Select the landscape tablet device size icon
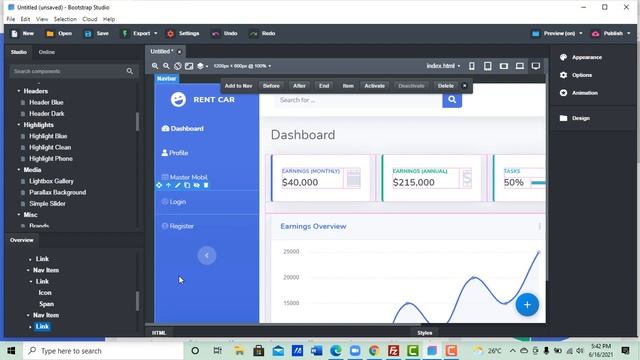640x360 pixels. pos(504,66)
